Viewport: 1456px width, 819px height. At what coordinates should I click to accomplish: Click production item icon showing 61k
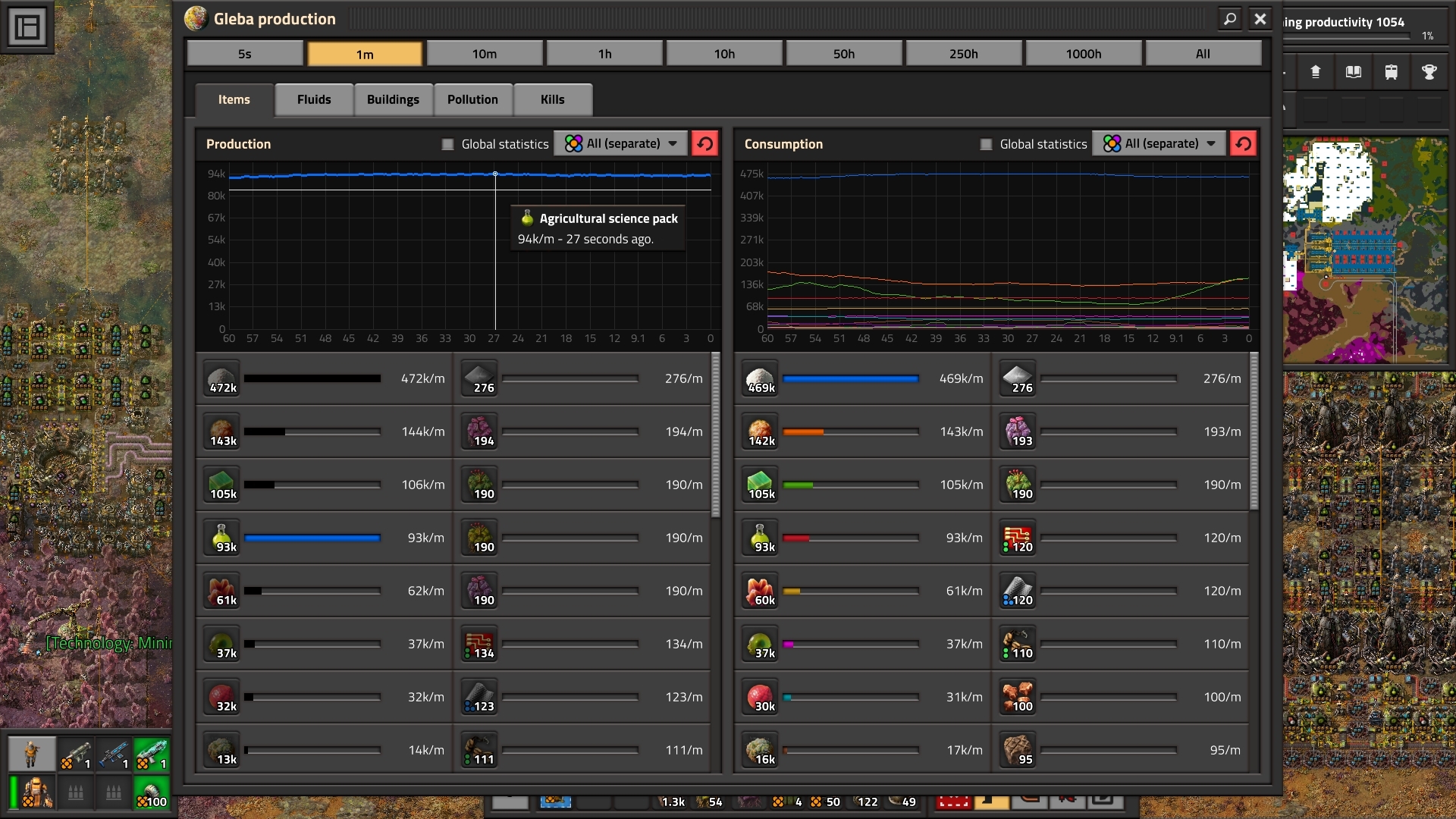[x=221, y=591]
